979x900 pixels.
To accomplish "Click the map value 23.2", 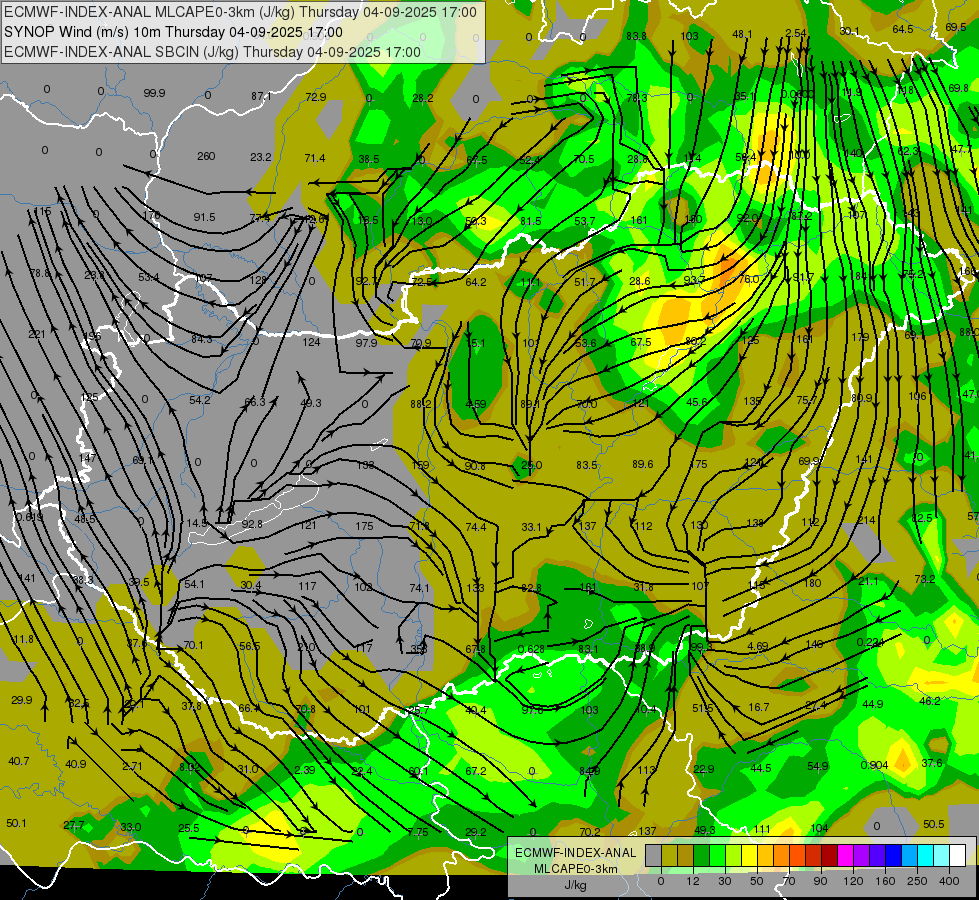I will (x=261, y=157).
